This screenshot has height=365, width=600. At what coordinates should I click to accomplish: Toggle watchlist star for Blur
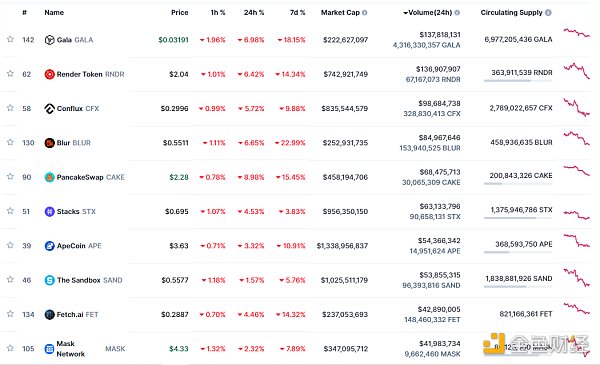pyautogui.click(x=10, y=142)
